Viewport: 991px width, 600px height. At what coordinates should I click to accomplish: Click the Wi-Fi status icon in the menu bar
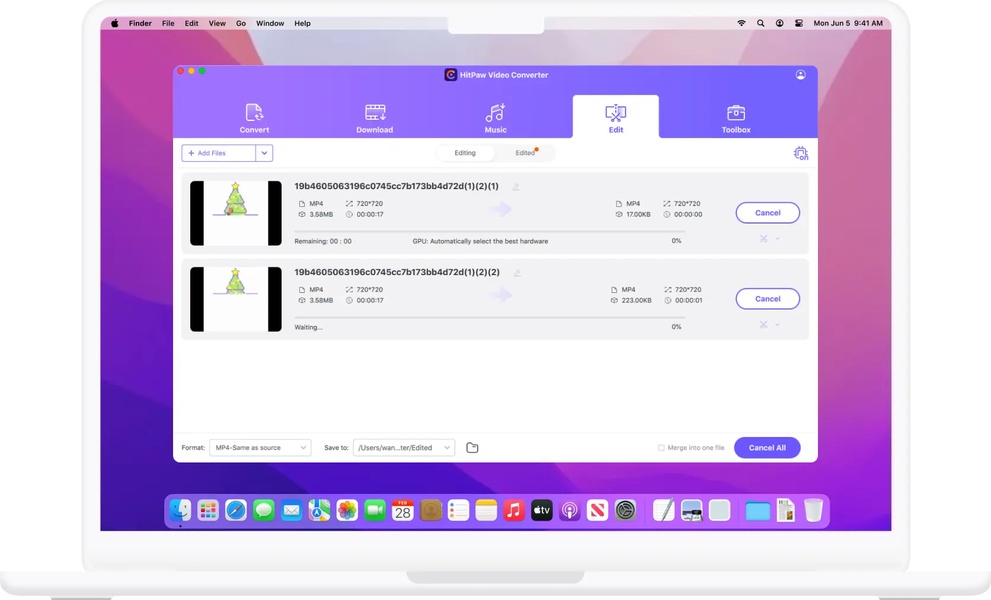(x=741, y=23)
